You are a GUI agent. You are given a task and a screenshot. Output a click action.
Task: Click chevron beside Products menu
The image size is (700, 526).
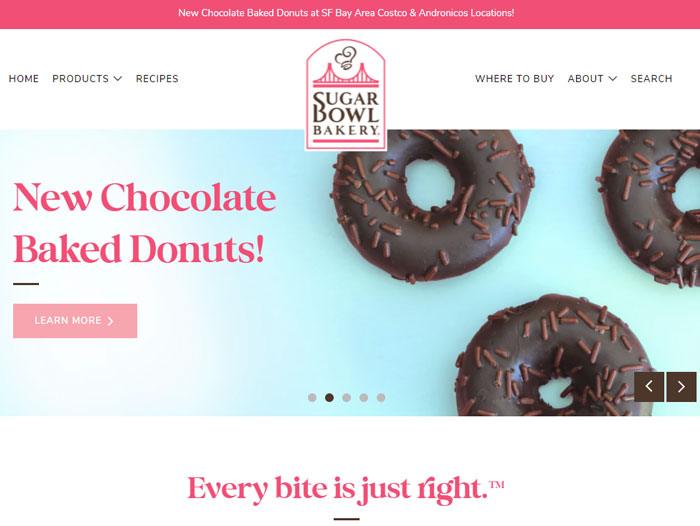(118, 79)
